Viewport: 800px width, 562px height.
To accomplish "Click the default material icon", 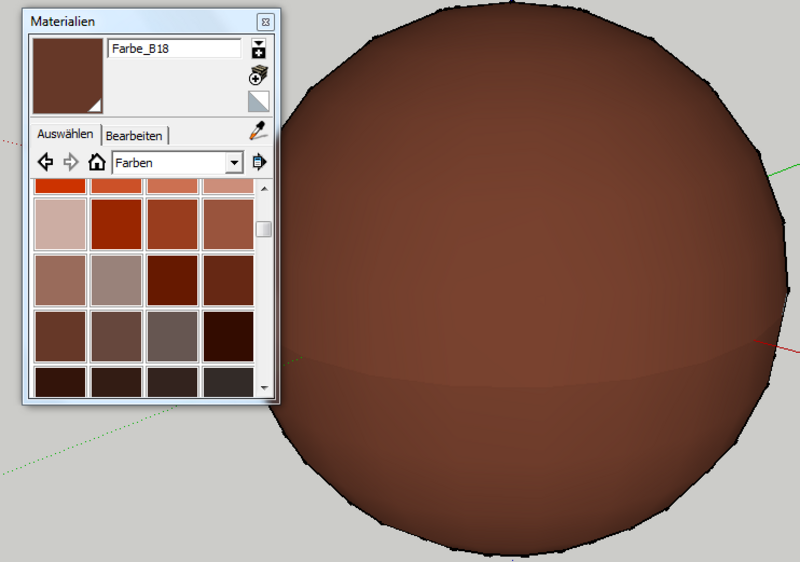I will [x=258, y=101].
